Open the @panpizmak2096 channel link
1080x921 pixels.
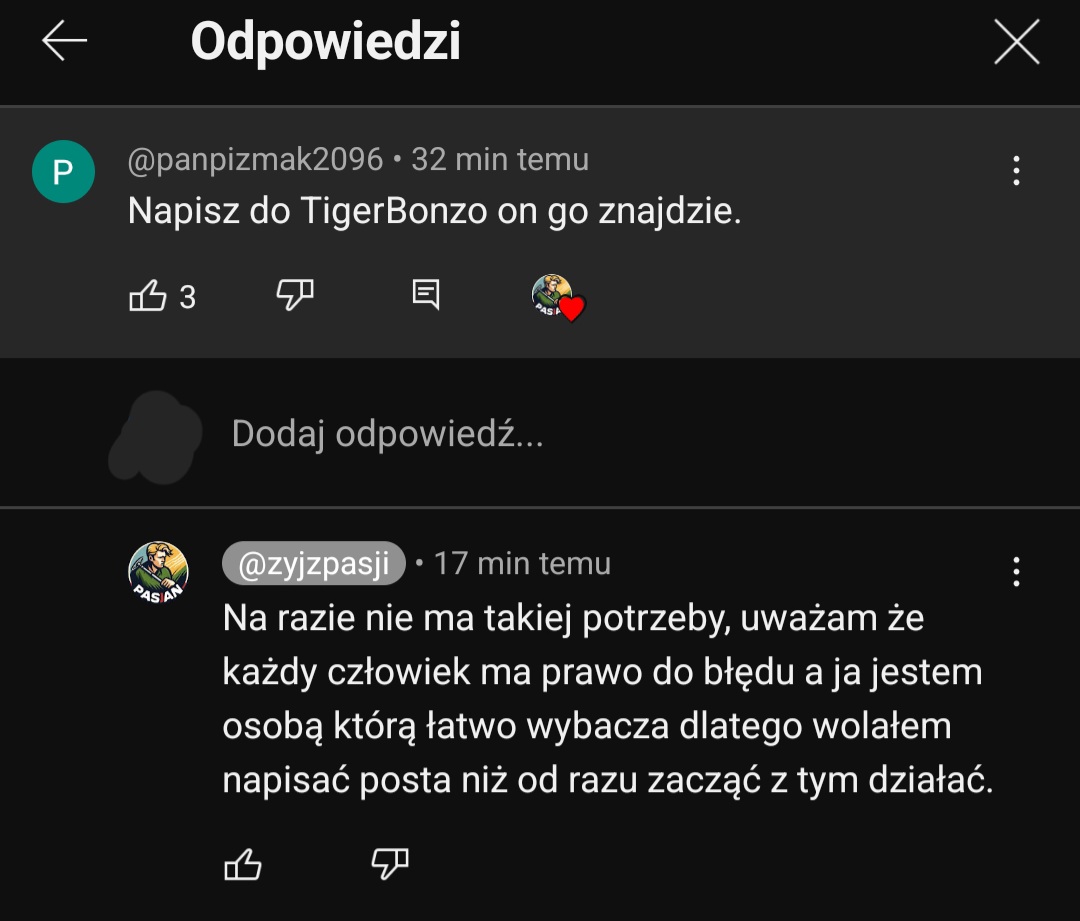click(255, 159)
